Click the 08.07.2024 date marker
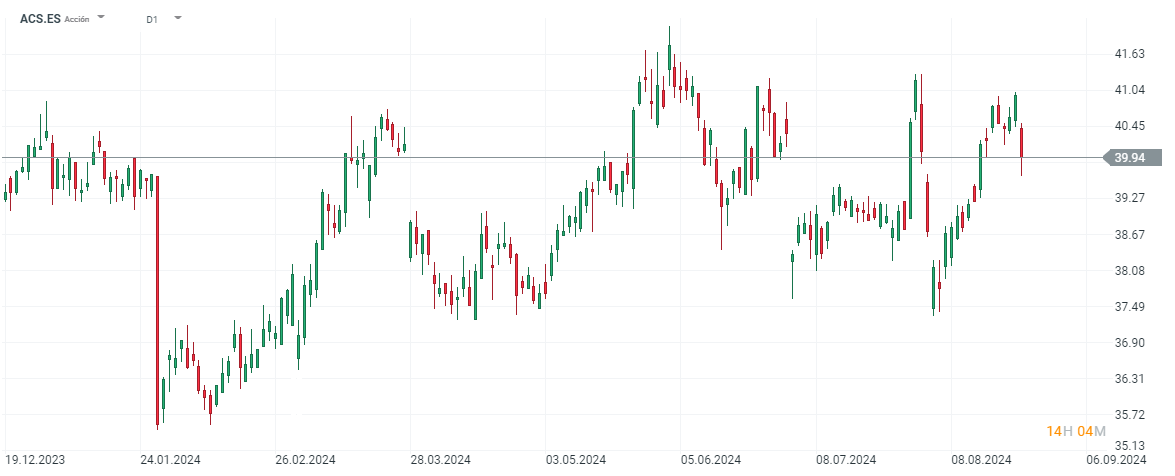Screen dimensions: 1175x476 pyautogui.click(x=846, y=460)
